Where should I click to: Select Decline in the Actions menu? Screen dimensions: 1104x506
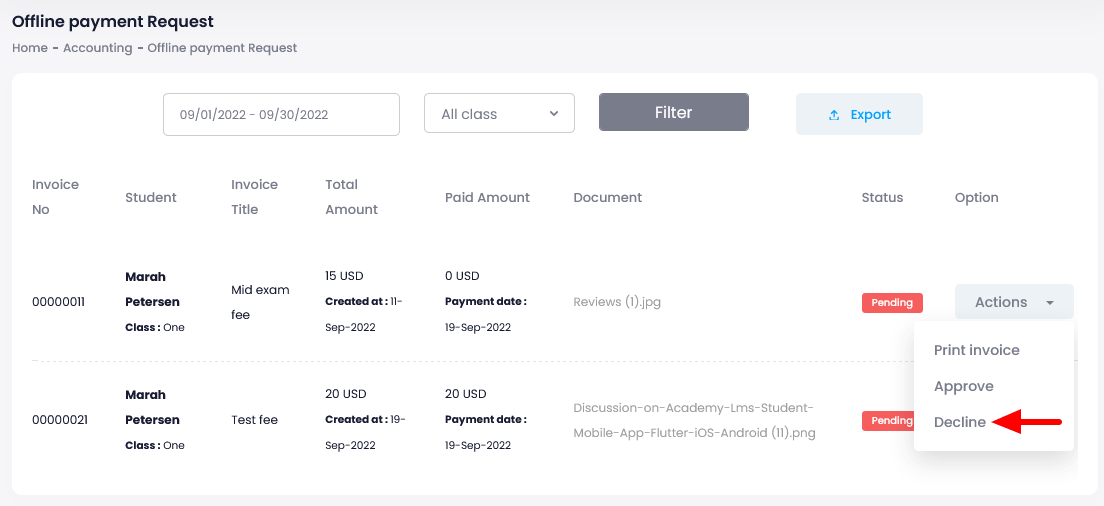coord(959,422)
